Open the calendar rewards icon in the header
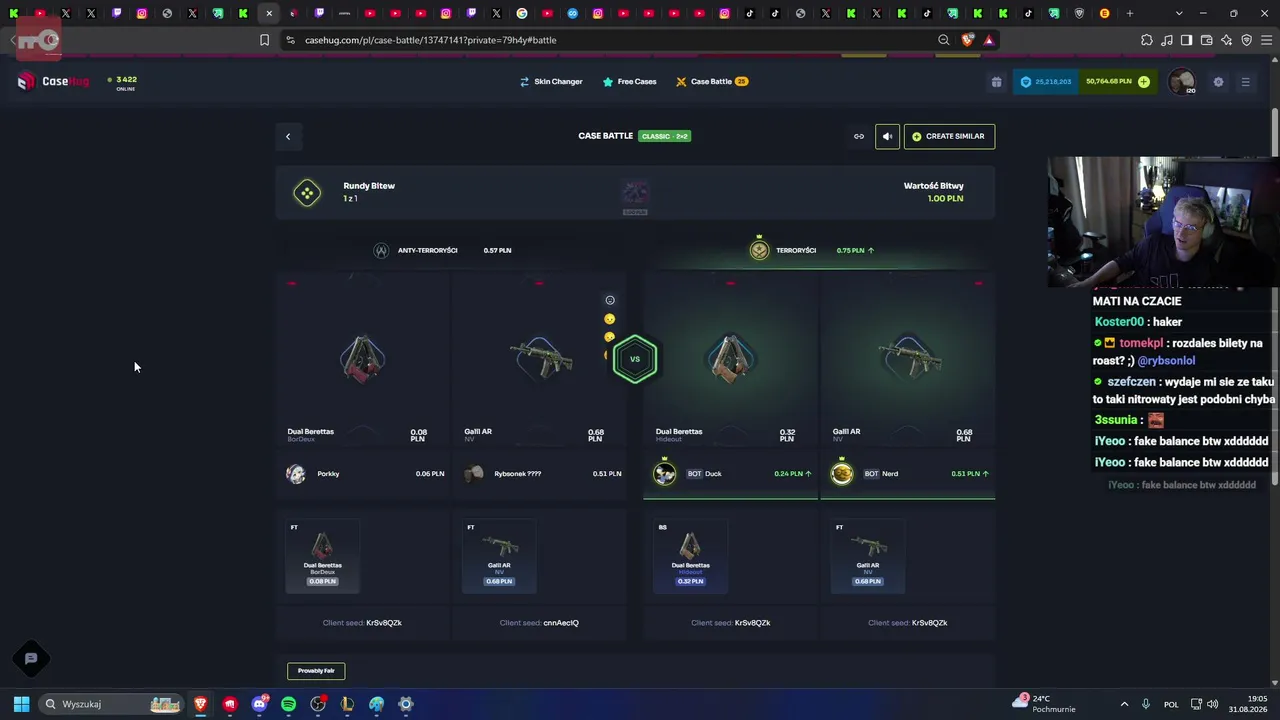This screenshot has width=1280, height=720. pos(996,82)
